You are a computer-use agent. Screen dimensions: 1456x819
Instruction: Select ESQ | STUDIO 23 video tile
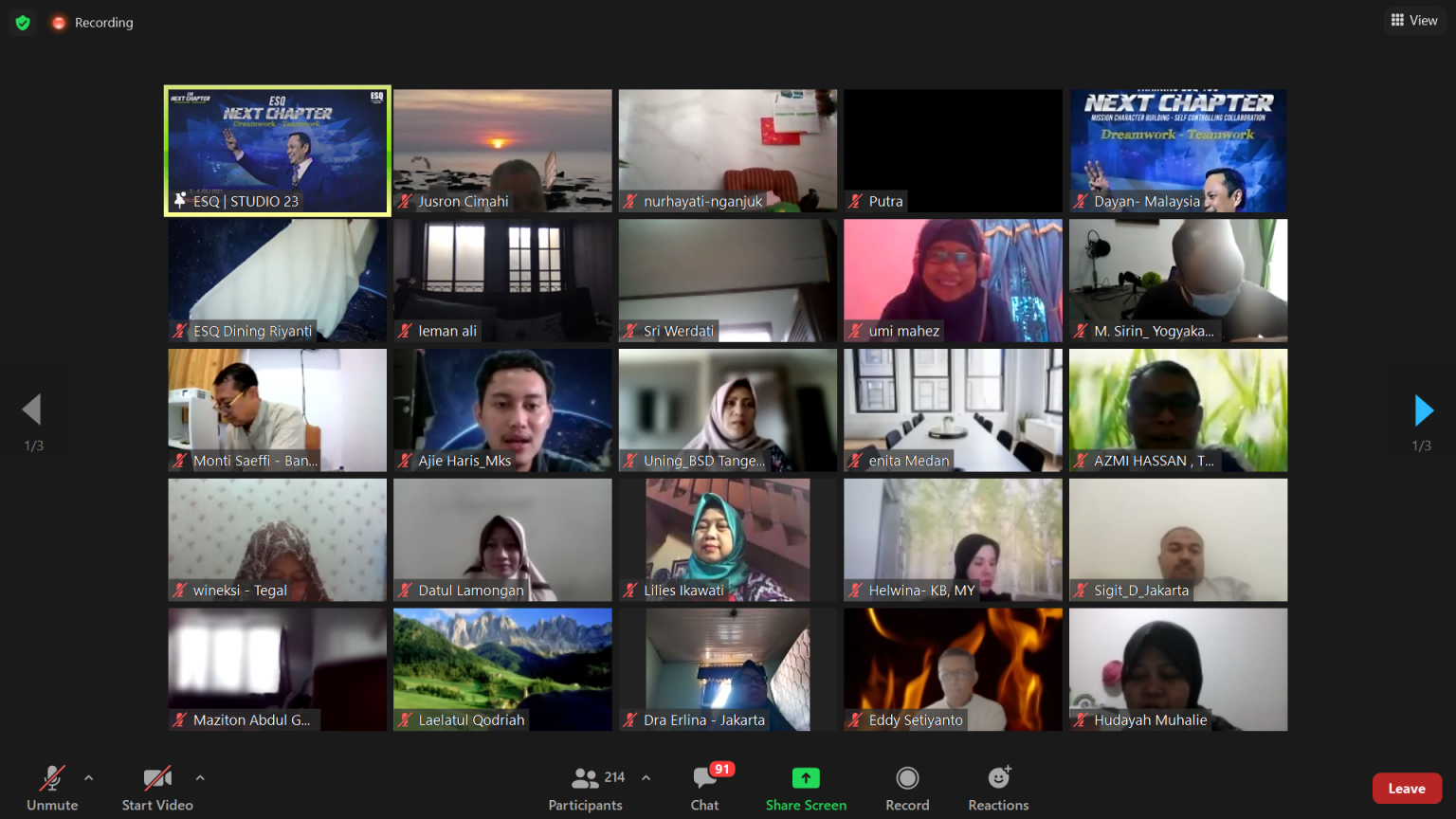[278, 151]
